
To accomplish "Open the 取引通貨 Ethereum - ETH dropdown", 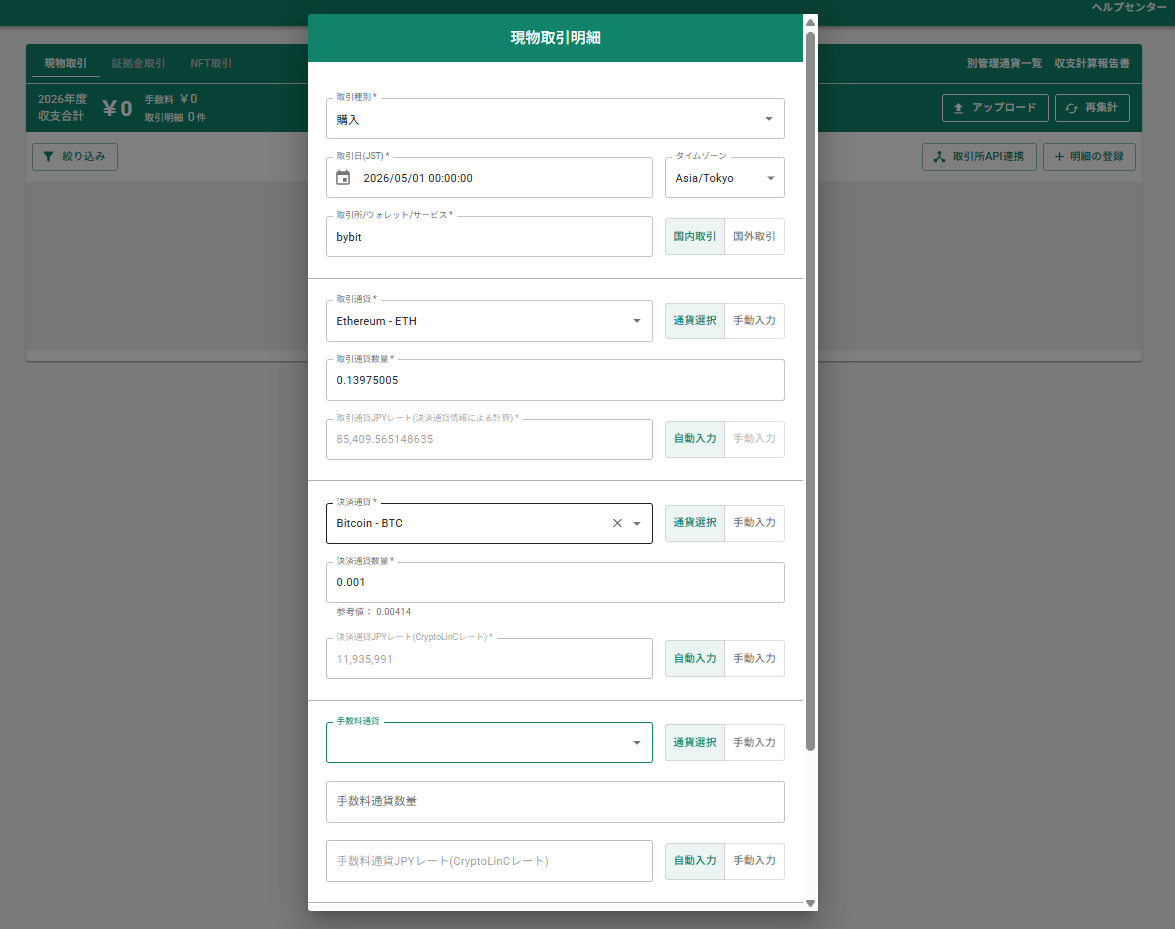I will click(x=489, y=321).
